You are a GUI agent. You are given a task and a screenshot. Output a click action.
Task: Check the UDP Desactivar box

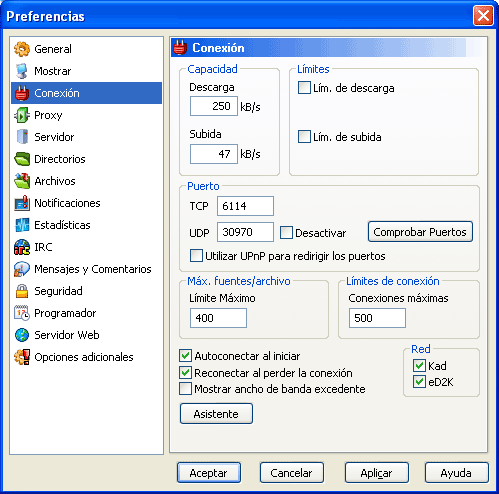tap(286, 233)
